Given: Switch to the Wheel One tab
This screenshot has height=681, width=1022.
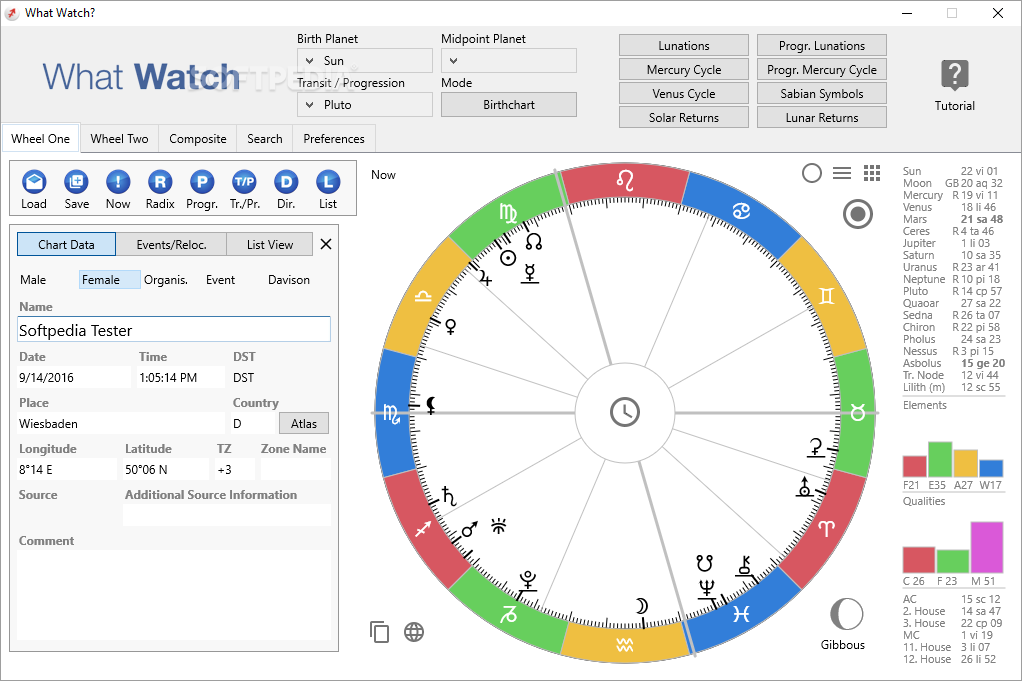Looking at the screenshot, I should click(40, 139).
